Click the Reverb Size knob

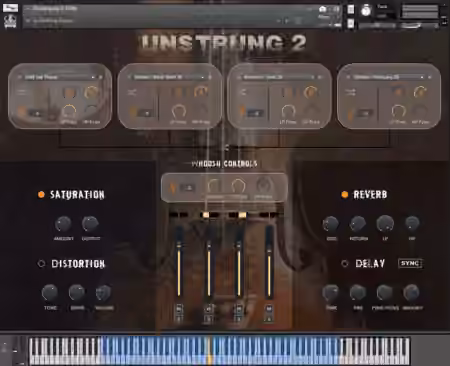(331, 224)
